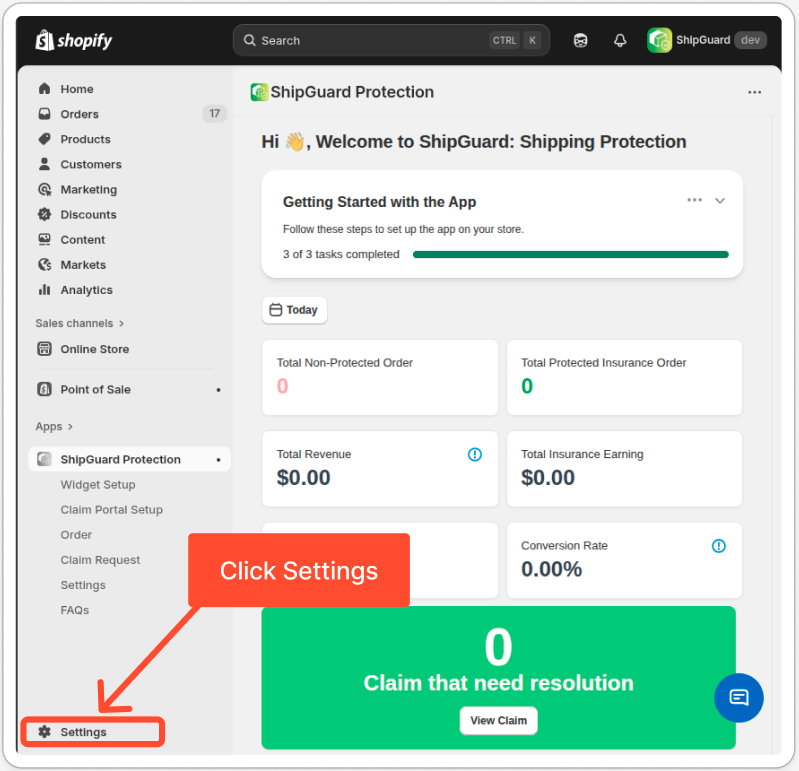799x771 pixels.
Task: Click the Sidekick assistant icon beside the bell
Action: 581,41
